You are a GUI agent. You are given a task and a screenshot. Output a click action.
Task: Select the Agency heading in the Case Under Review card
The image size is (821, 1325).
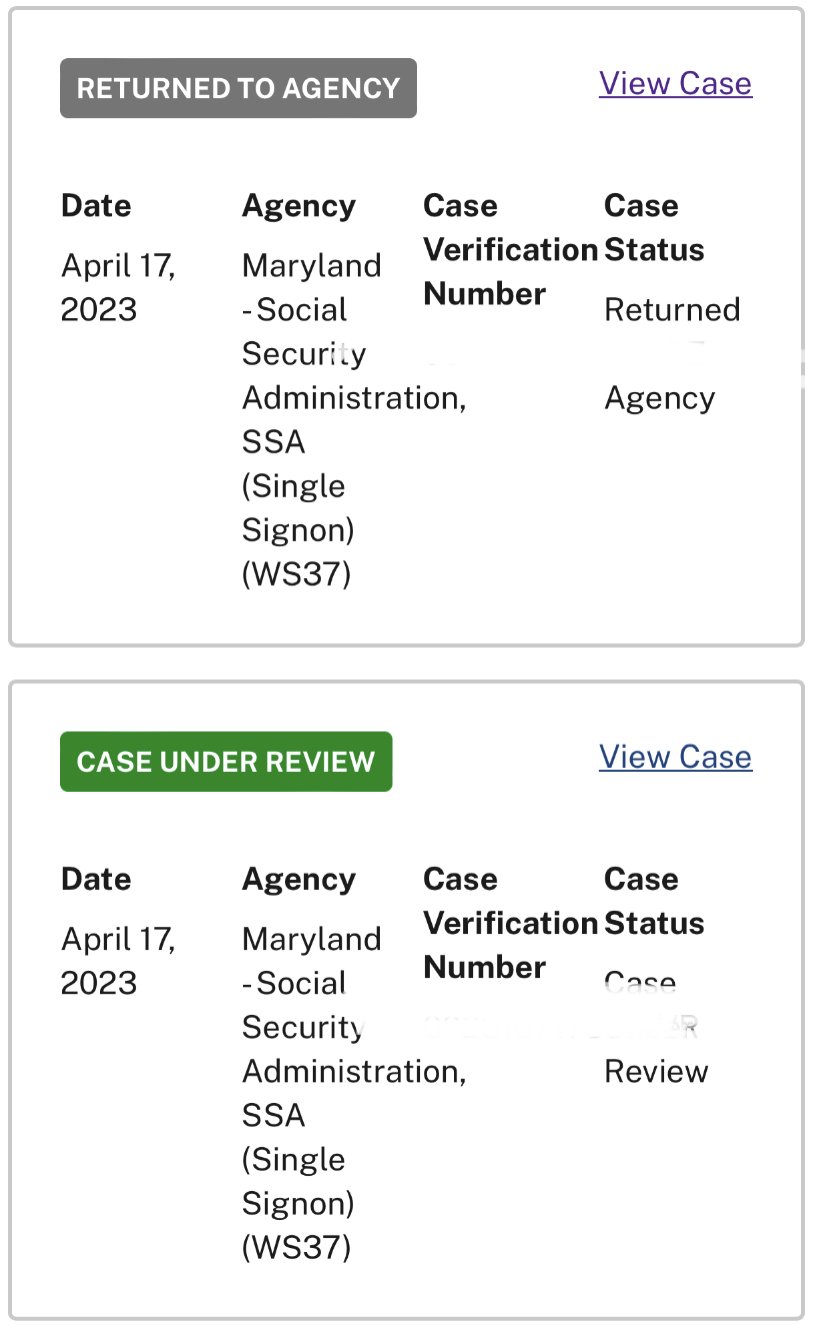coord(299,880)
